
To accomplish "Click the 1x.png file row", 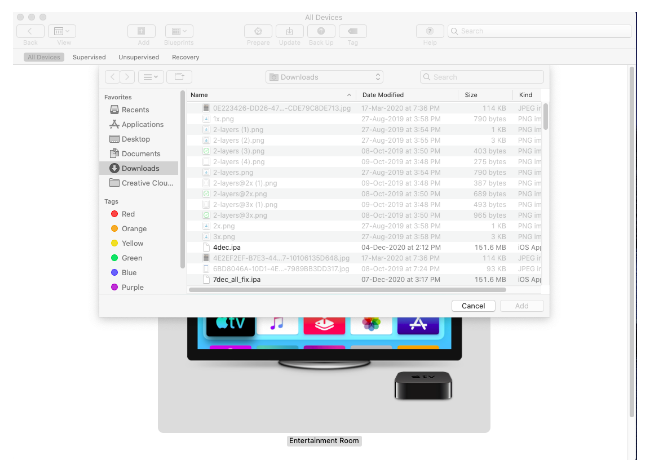I will click(x=364, y=119).
